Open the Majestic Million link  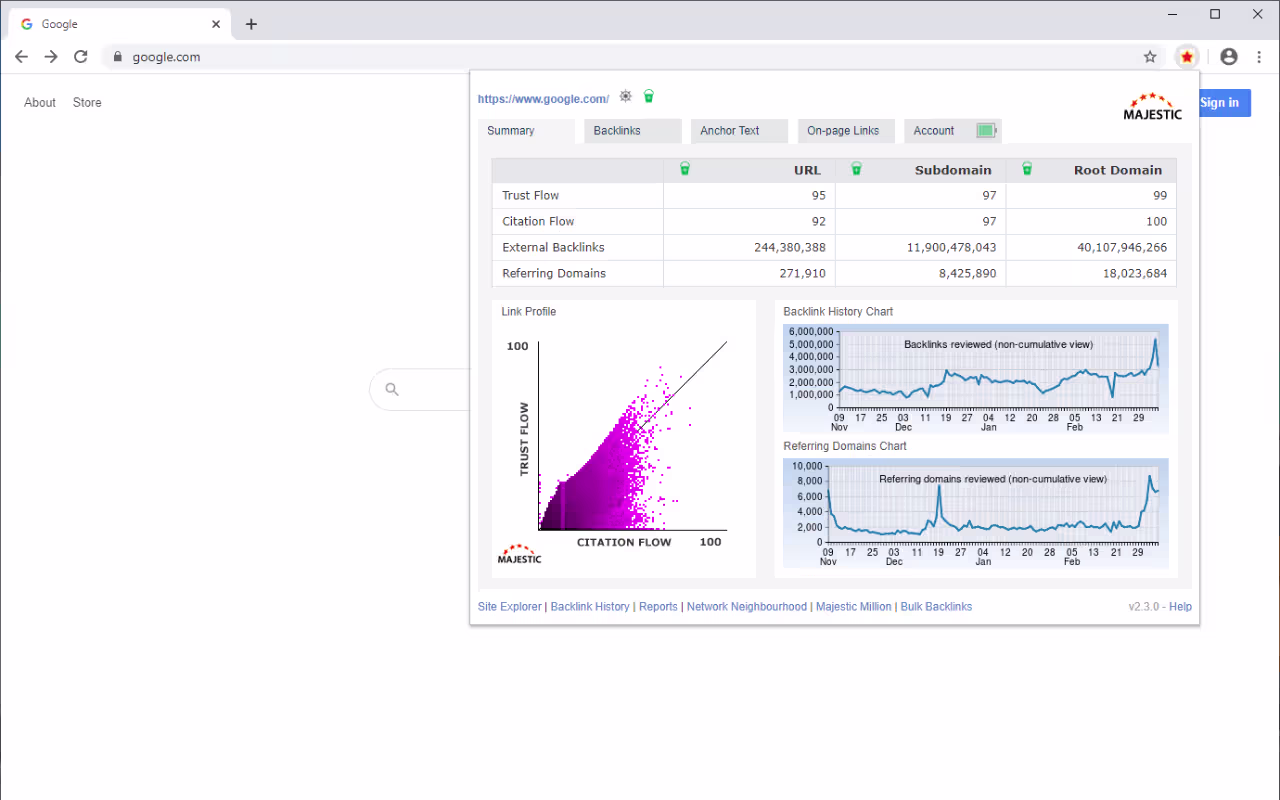coord(853,606)
